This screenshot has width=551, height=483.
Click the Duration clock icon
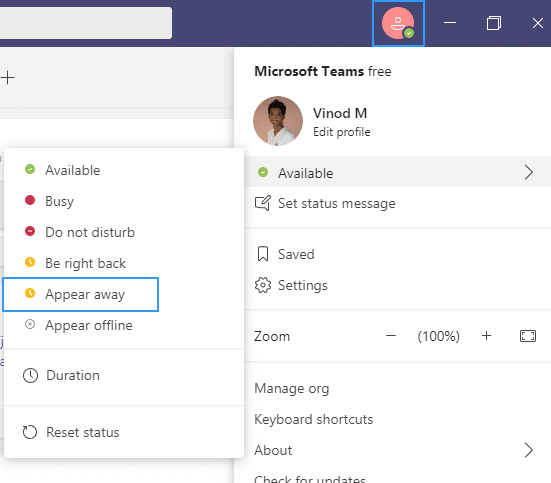pyautogui.click(x=30, y=375)
